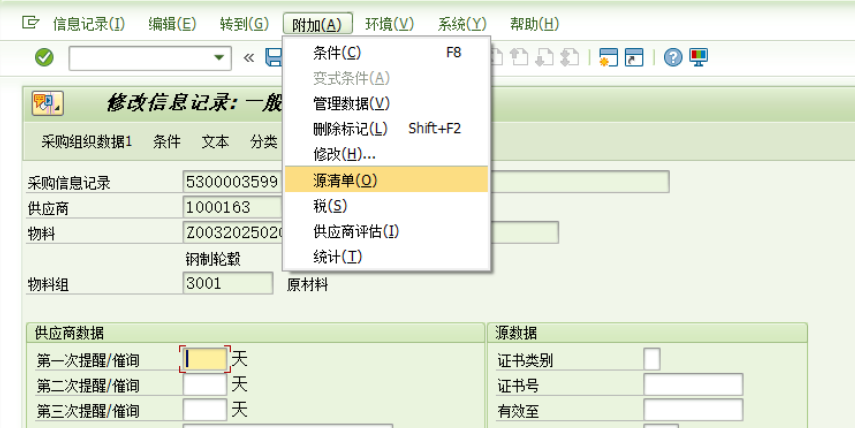Open the 编辑(E) menu

[172, 23]
